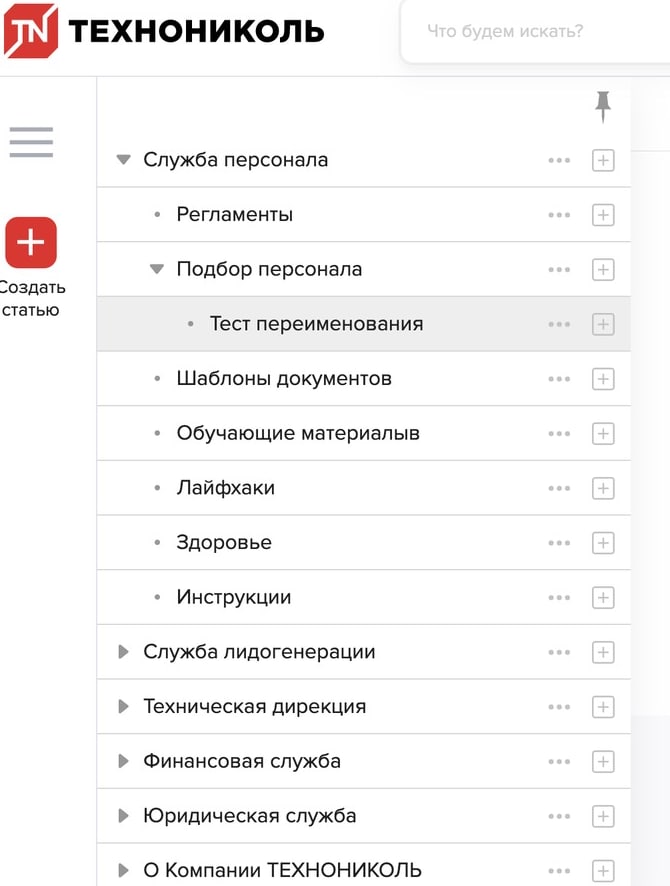Collapse the Подбор персонала subsection
This screenshot has height=886, width=670.
click(x=157, y=269)
